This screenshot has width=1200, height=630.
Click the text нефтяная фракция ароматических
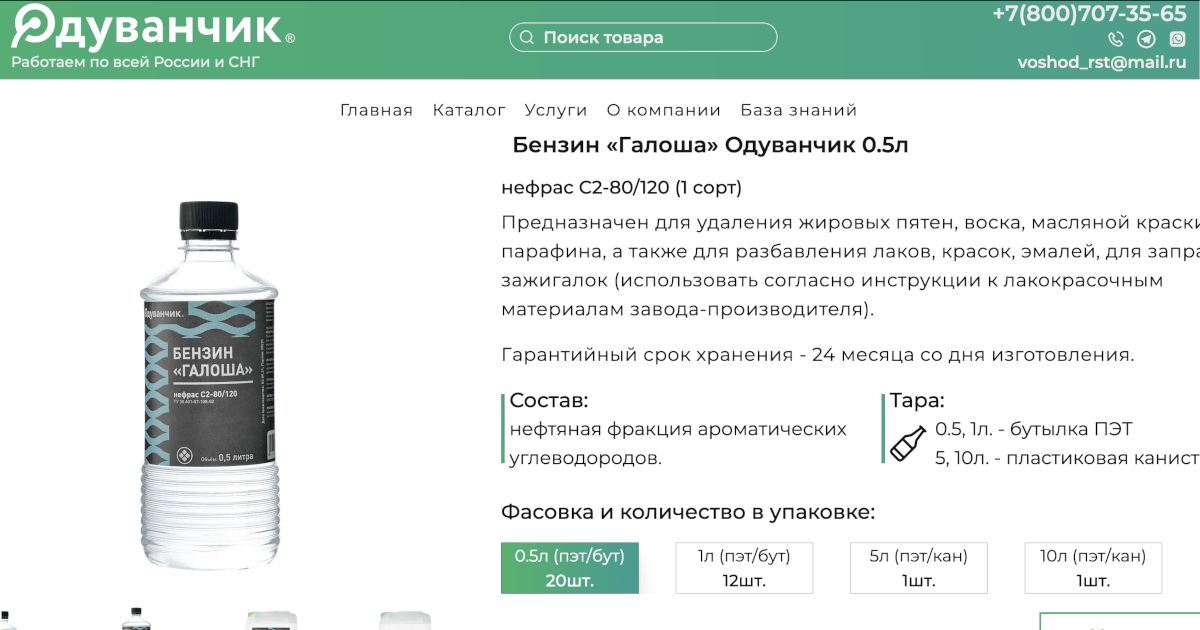tap(678, 430)
